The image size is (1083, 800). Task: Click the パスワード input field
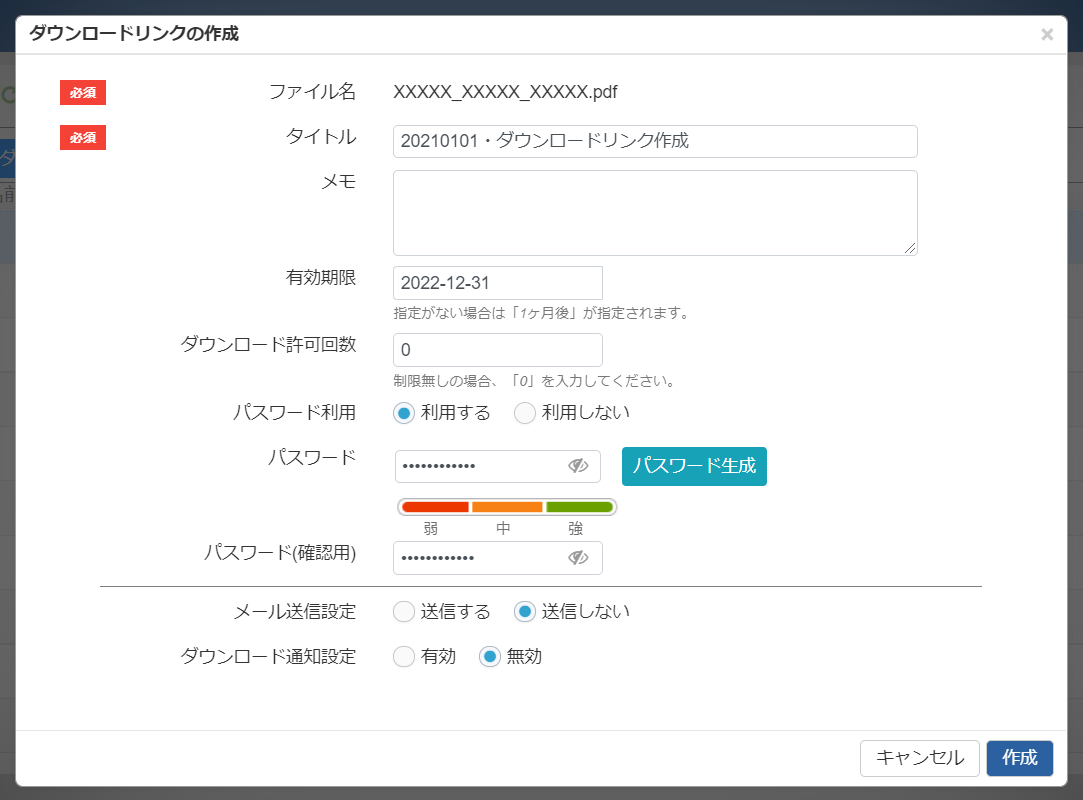(480, 466)
